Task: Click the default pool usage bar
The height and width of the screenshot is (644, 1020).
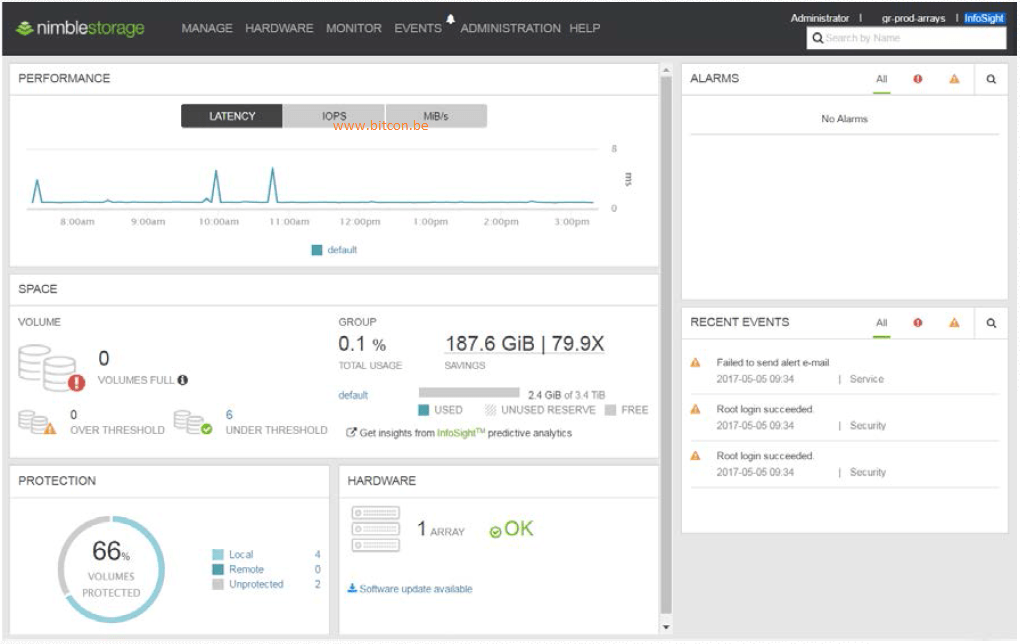Action: 469,392
